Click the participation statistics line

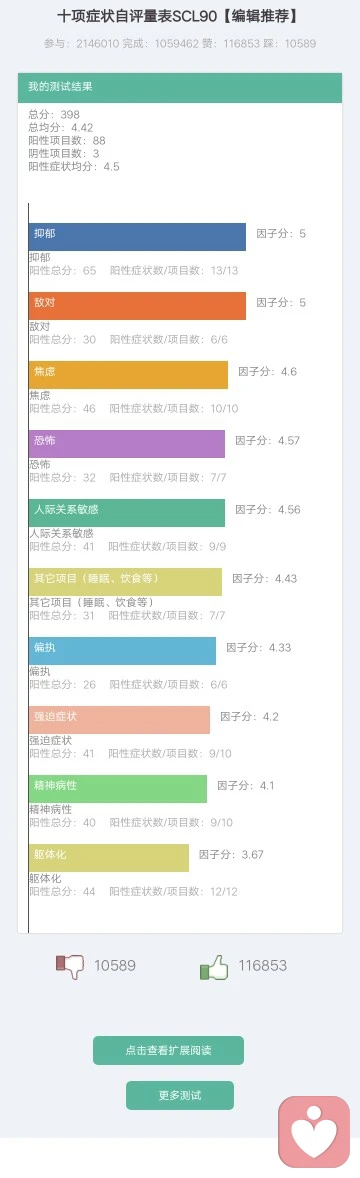point(180,44)
